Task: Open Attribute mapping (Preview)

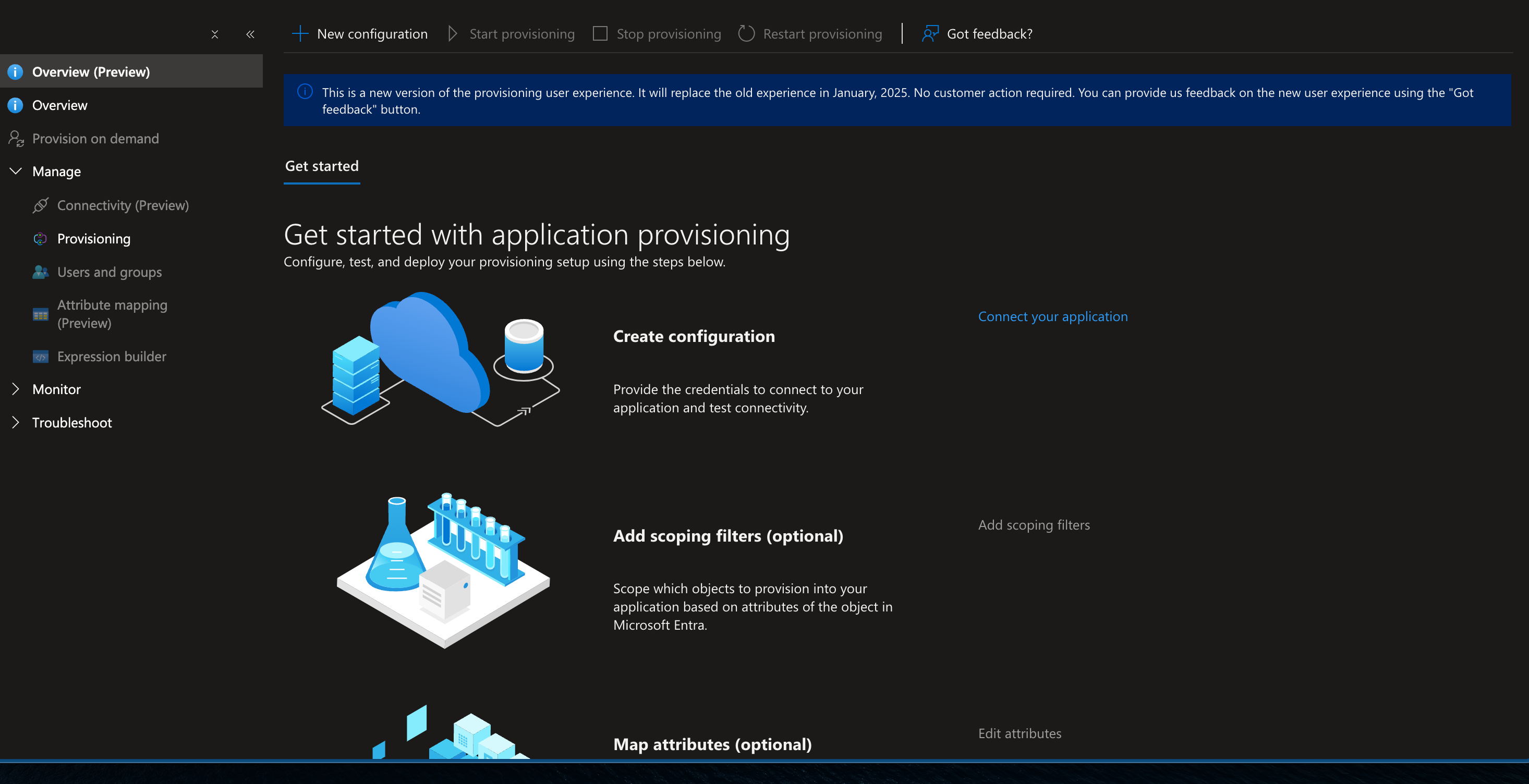Action: [112, 313]
